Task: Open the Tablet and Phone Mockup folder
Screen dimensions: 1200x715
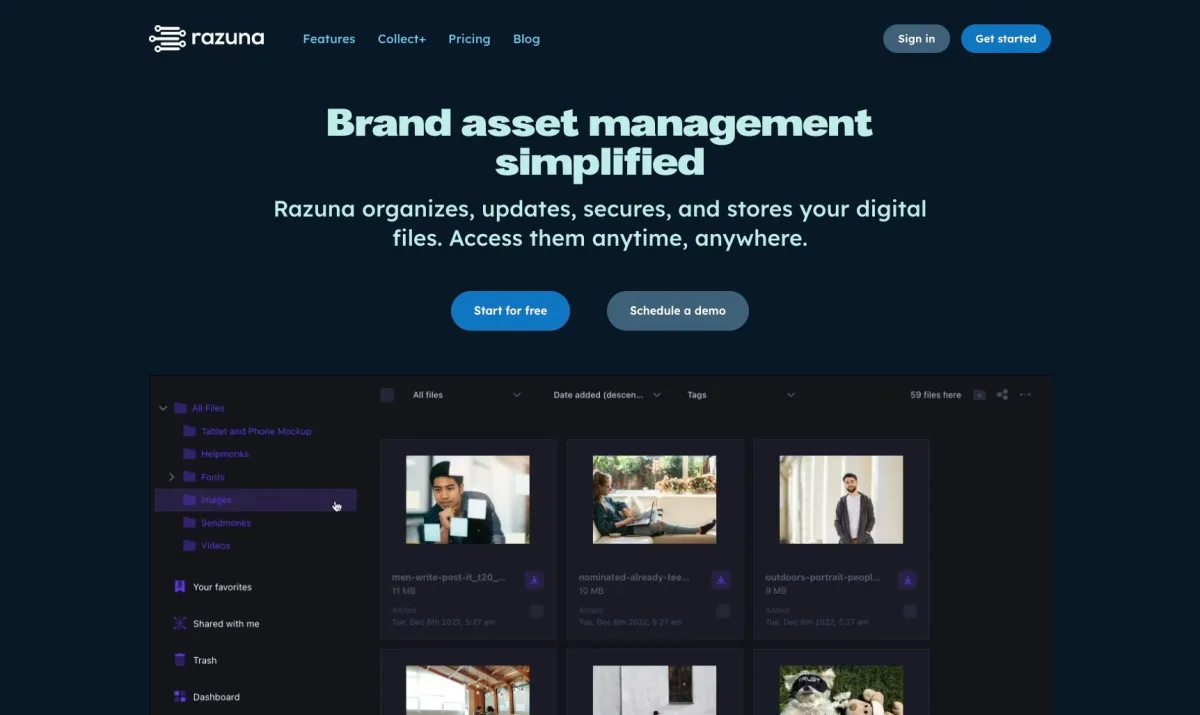Action: [x=256, y=431]
